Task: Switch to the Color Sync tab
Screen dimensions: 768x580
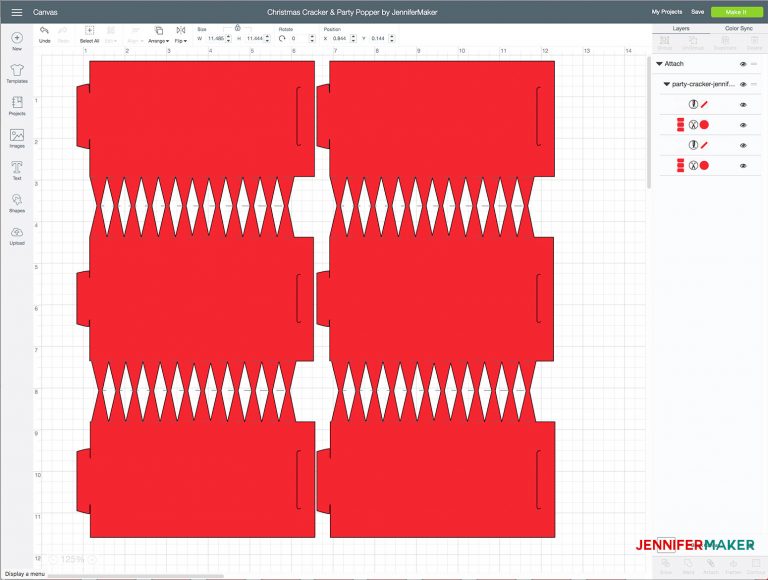Action: pos(739,28)
